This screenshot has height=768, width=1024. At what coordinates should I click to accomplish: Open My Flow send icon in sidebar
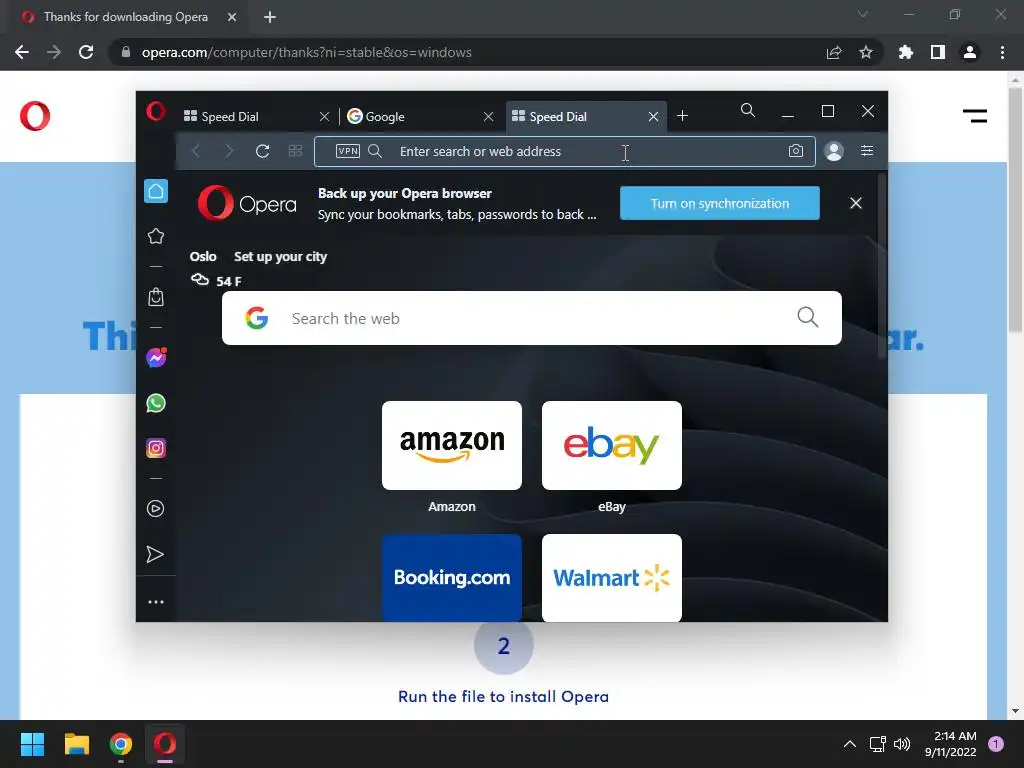coord(155,554)
